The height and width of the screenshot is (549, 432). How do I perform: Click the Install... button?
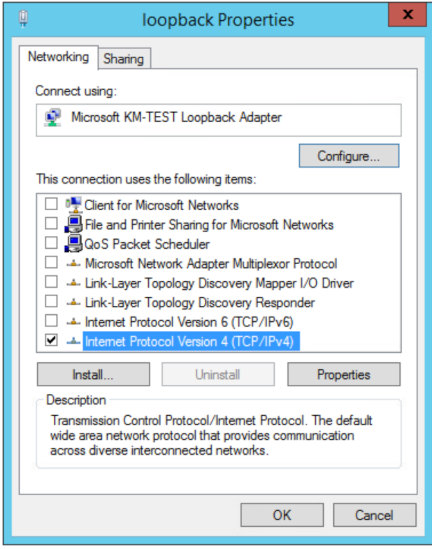[x=93, y=375]
